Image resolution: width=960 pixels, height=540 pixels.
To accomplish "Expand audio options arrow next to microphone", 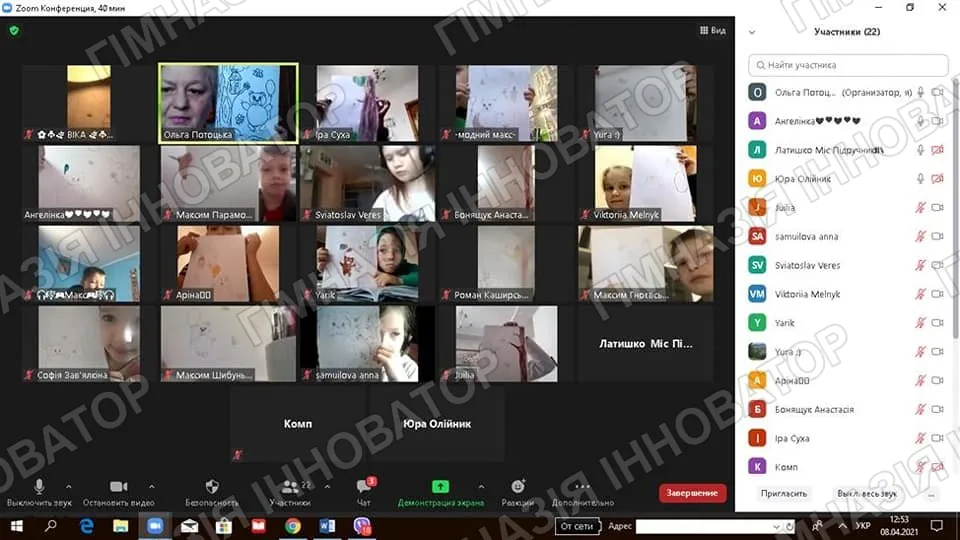I will (x=69, y=487).
